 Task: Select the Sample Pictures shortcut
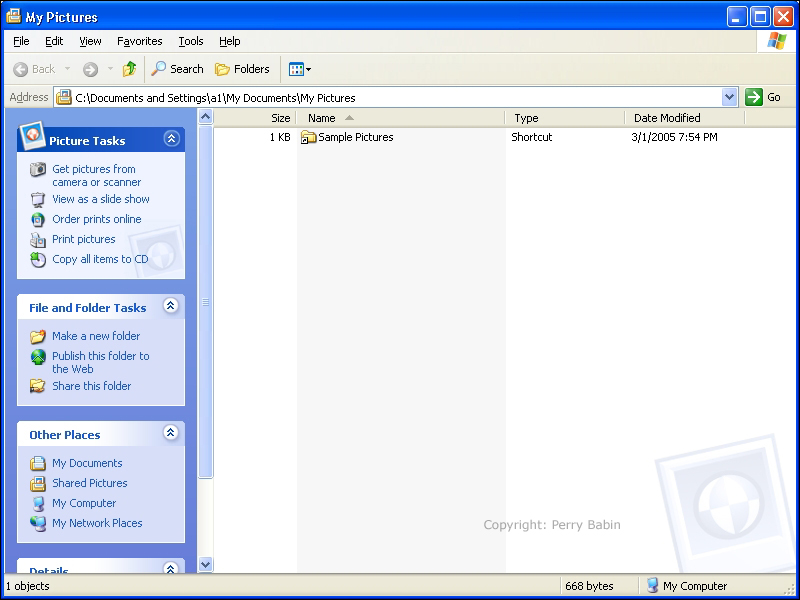click(x=356, y=137)
